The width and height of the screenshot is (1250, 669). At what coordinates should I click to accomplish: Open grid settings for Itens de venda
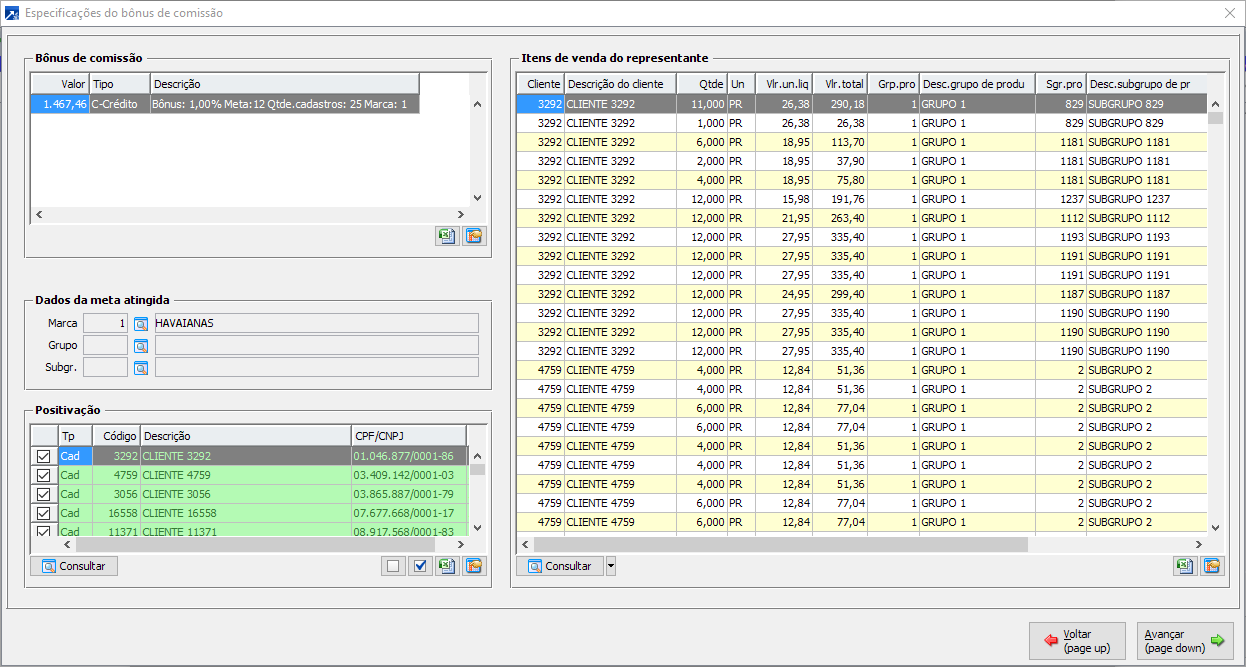1212,566
